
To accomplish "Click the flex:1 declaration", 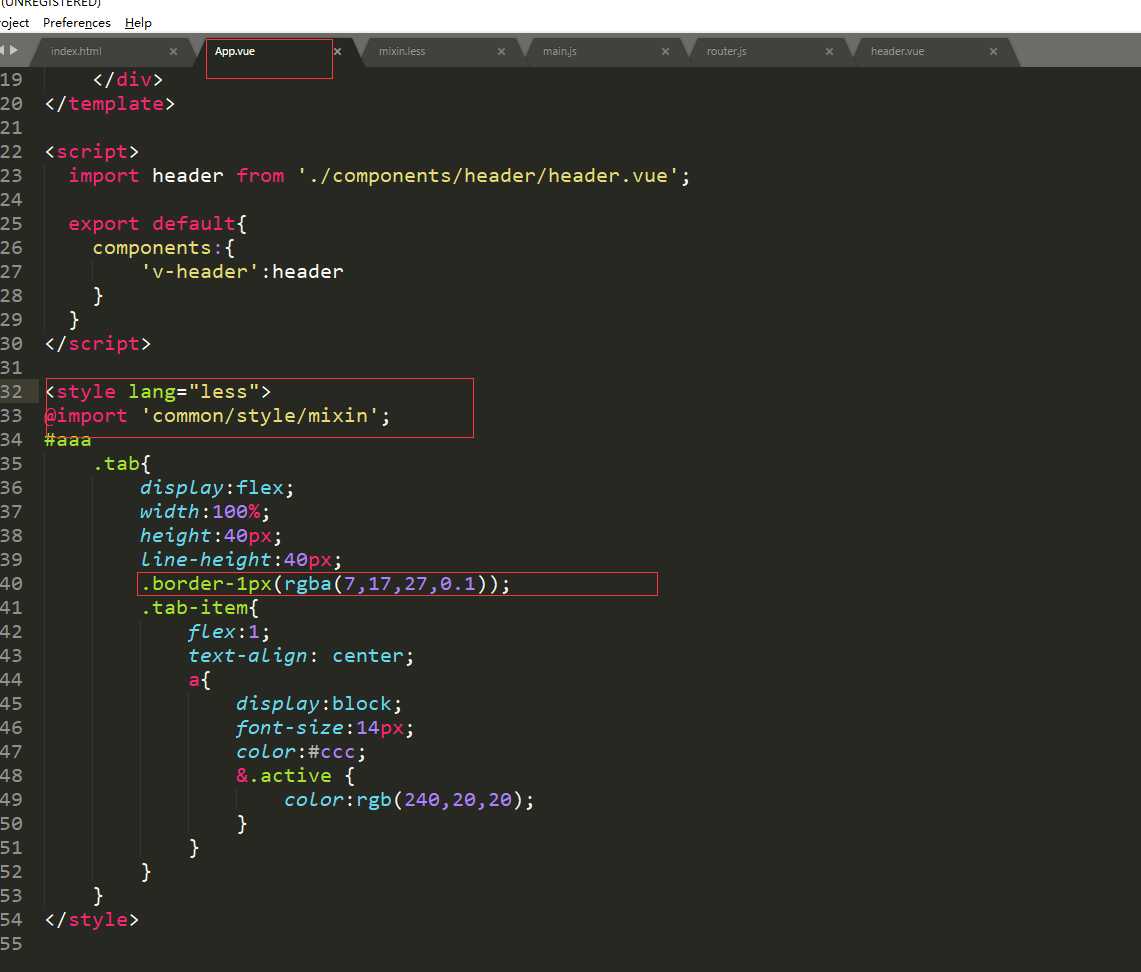I will pyautogui.click(x=228, y=632).
